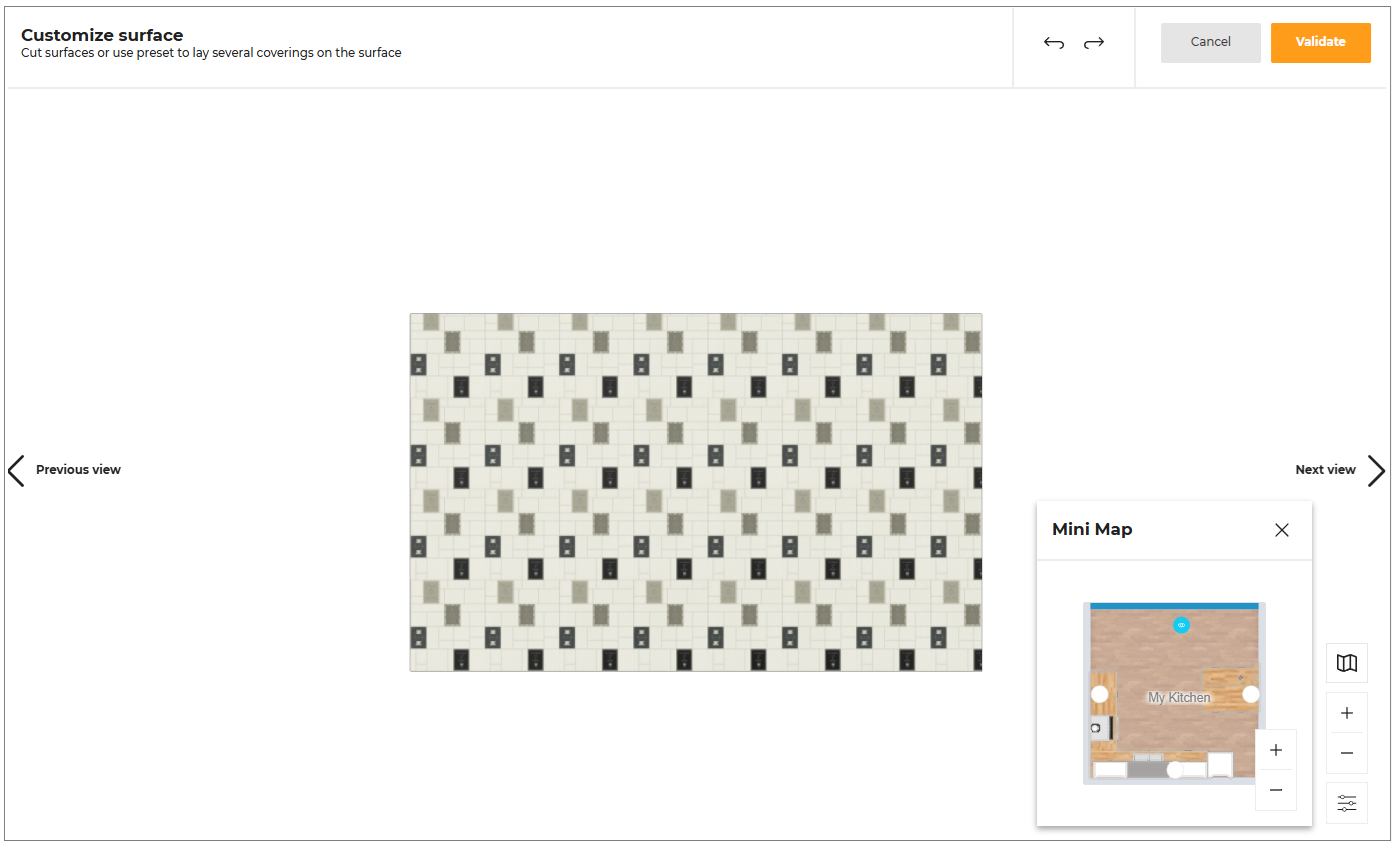Go to the Previous view
This screenshot has width=1400, height=845.
78,469
